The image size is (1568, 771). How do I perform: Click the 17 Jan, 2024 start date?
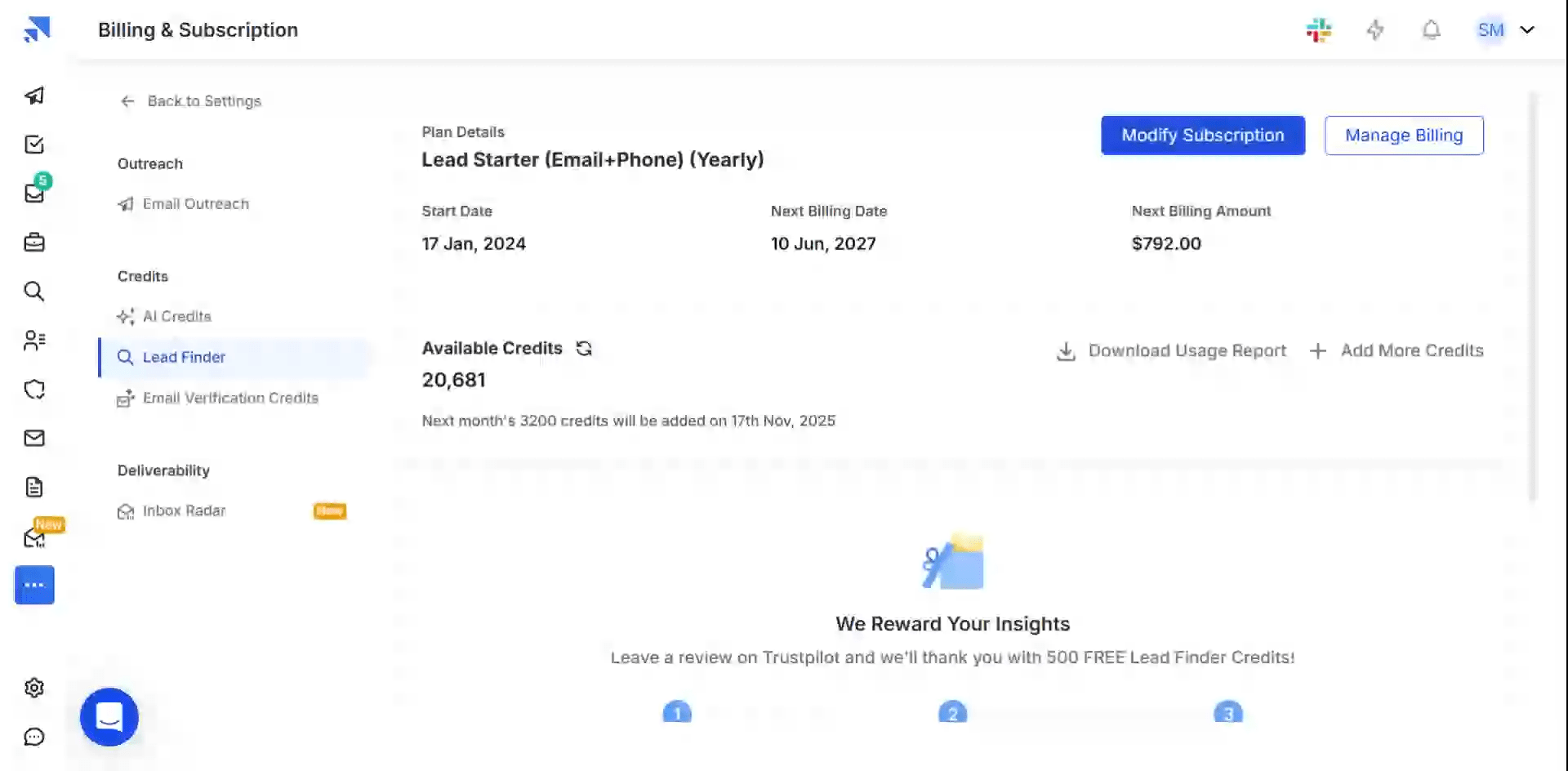(474, 244)
